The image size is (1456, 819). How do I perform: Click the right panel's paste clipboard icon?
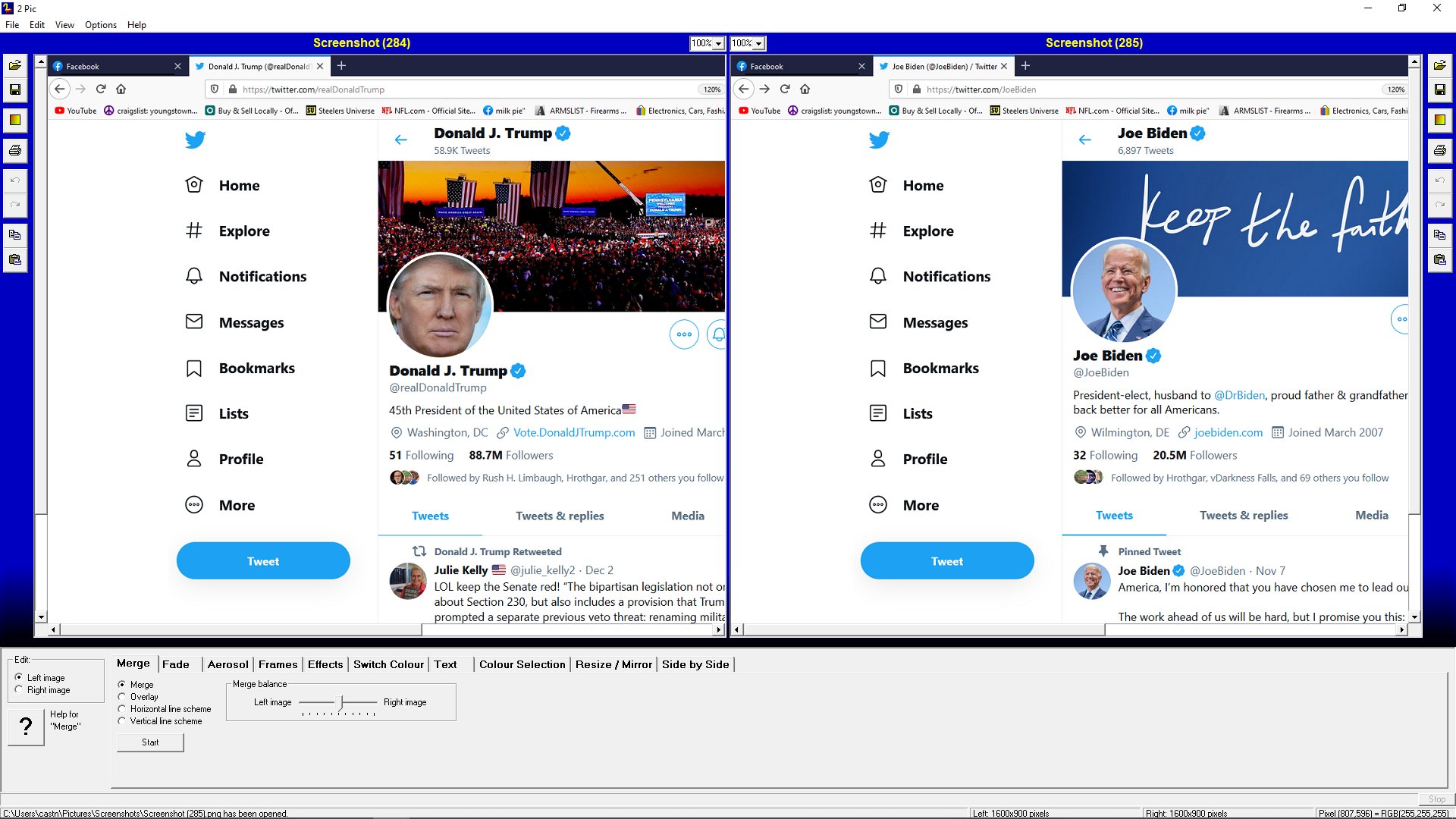coord(1439,259)
